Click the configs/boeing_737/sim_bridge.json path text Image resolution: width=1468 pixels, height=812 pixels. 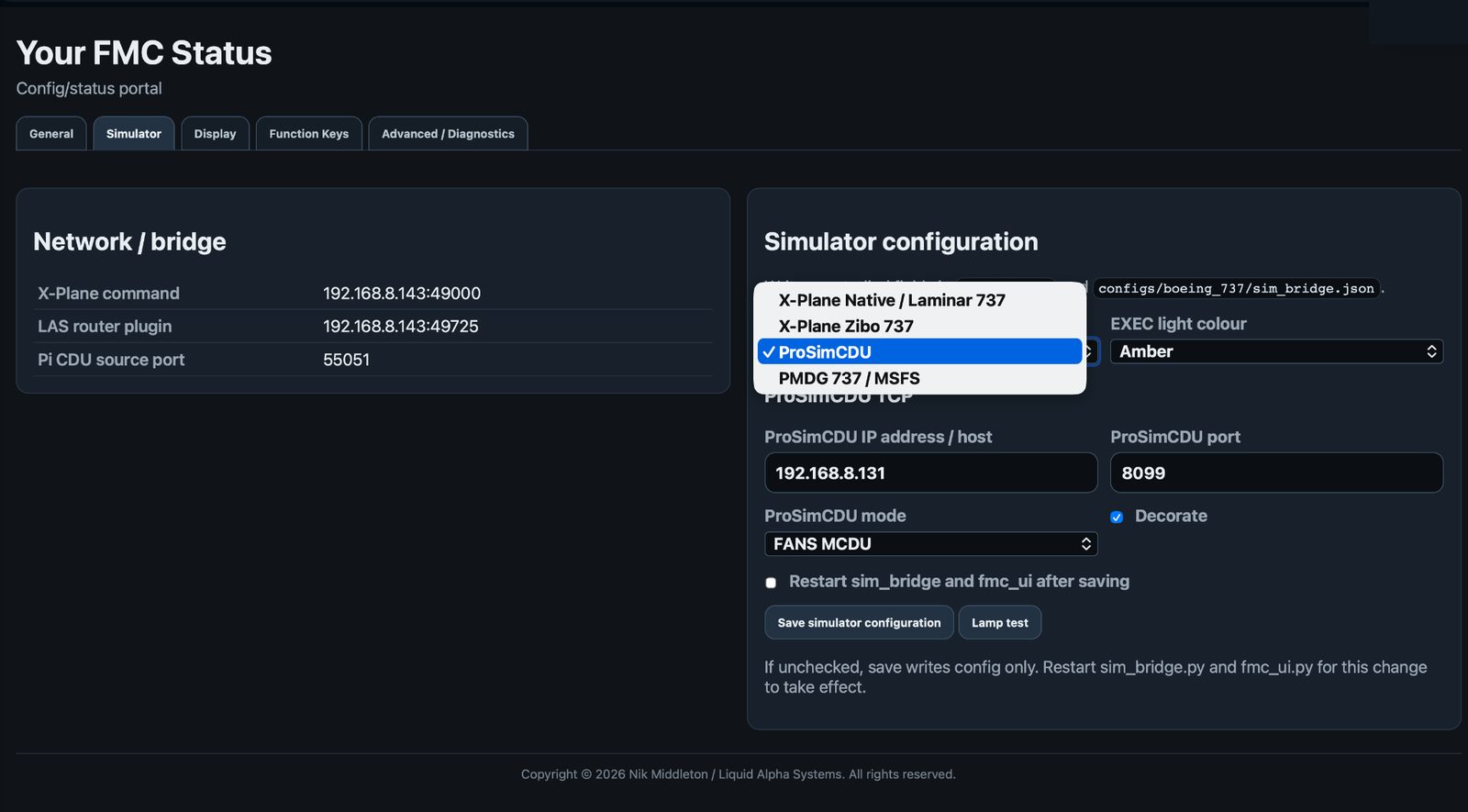[x=1236, y=288]
